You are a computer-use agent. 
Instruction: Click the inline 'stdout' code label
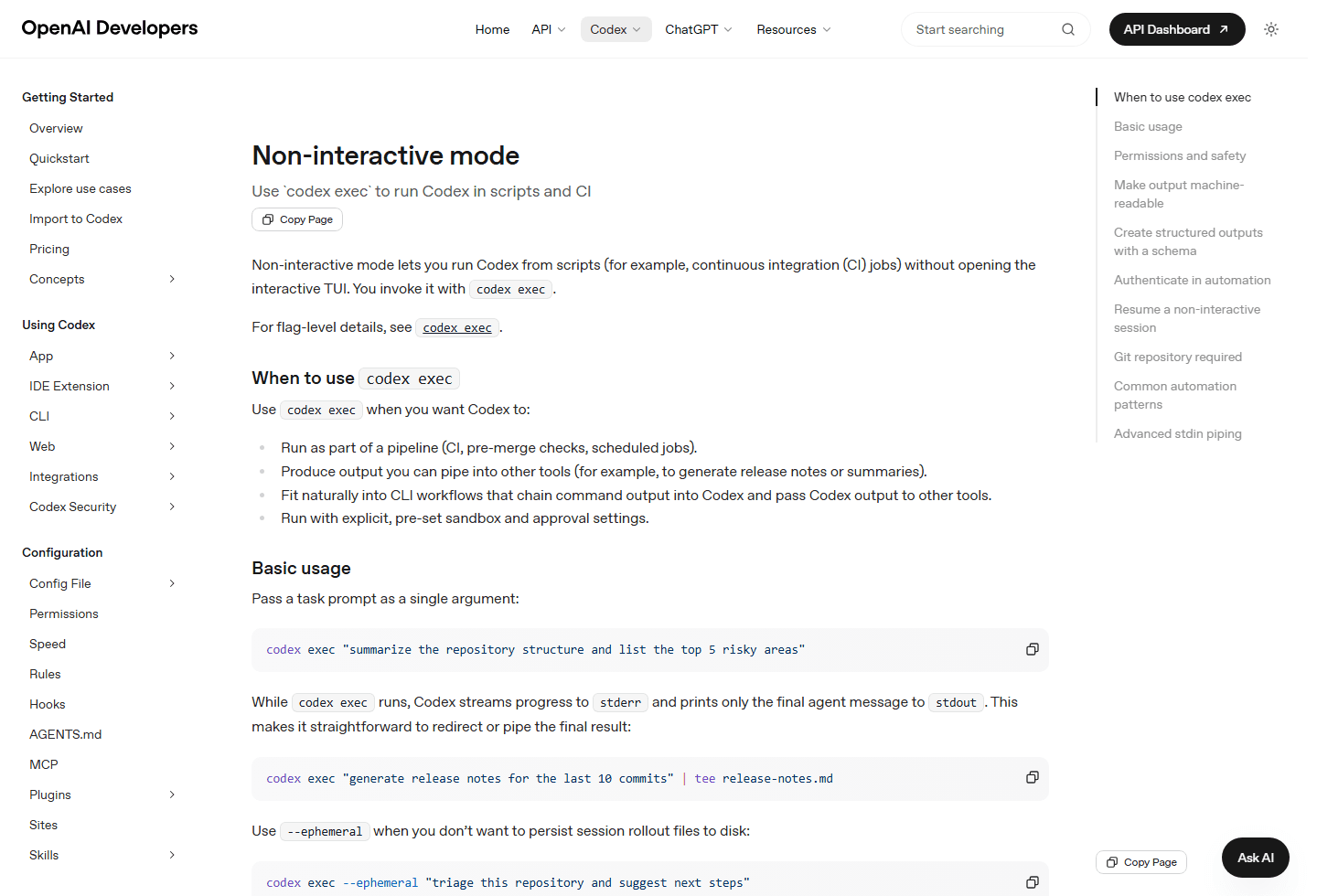point(957,702)
